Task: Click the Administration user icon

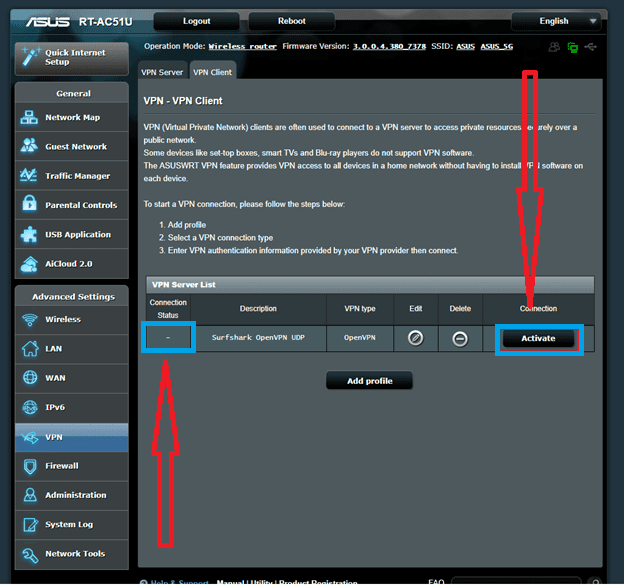Action: 30,495
